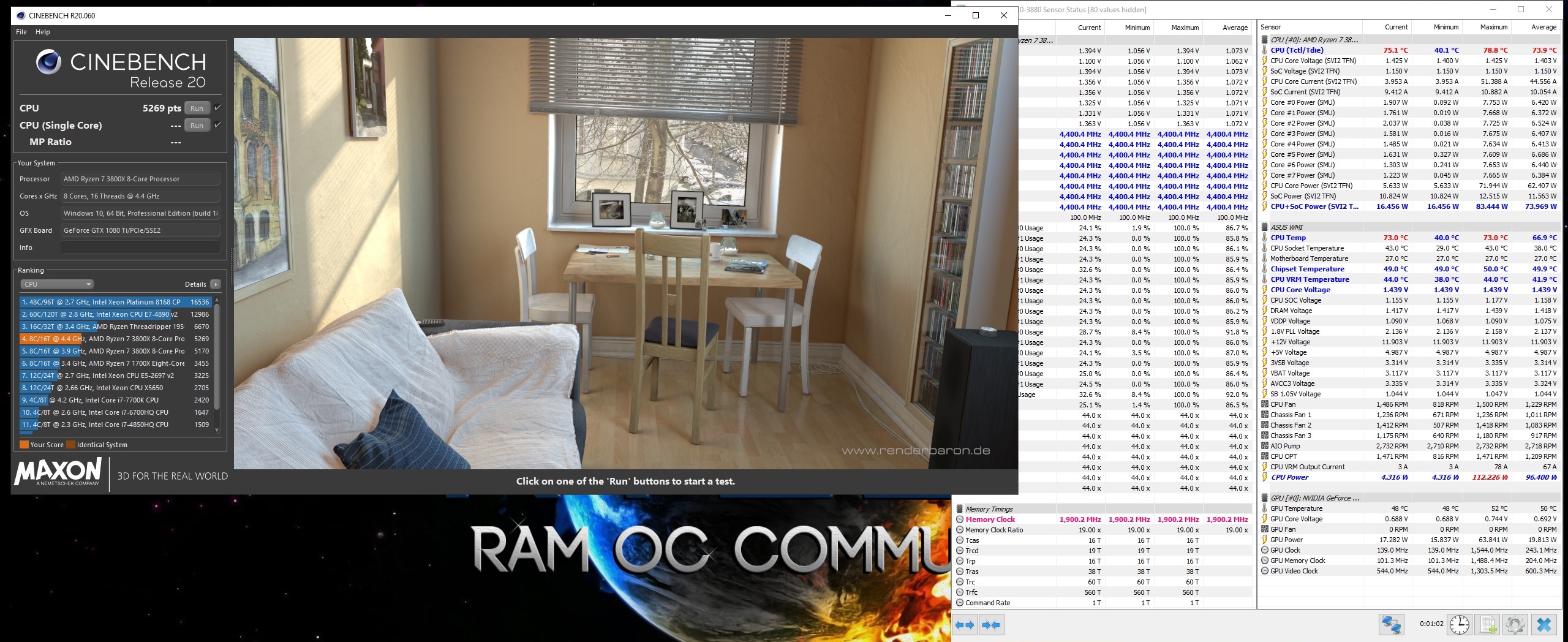The image size is (1568, 642).
Task: Click the Minimum column header in the right HWiNFO panel
Action: pos(1436,27)
